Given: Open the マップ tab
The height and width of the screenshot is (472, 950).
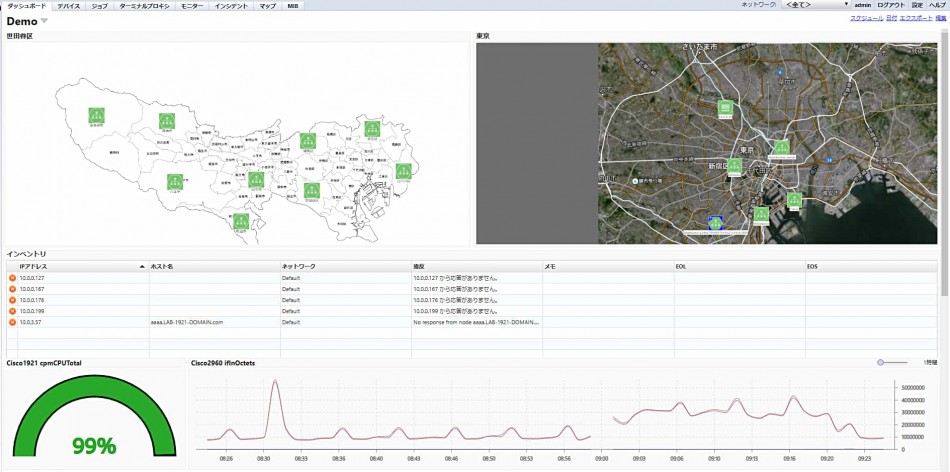Looking at the screenshot, I should [x=267, y=5].
